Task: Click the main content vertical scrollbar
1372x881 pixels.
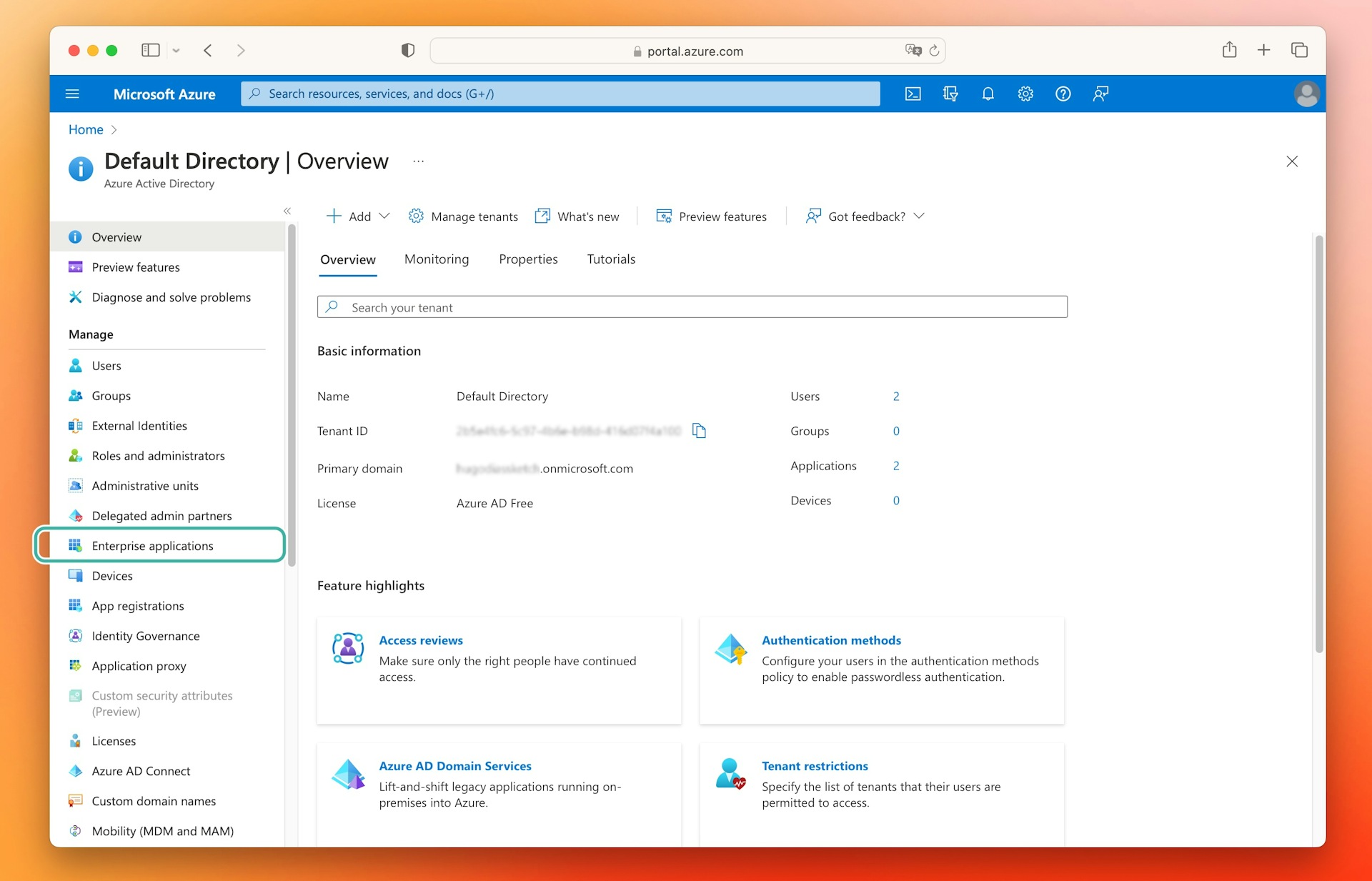Action: click(1319, 443)
